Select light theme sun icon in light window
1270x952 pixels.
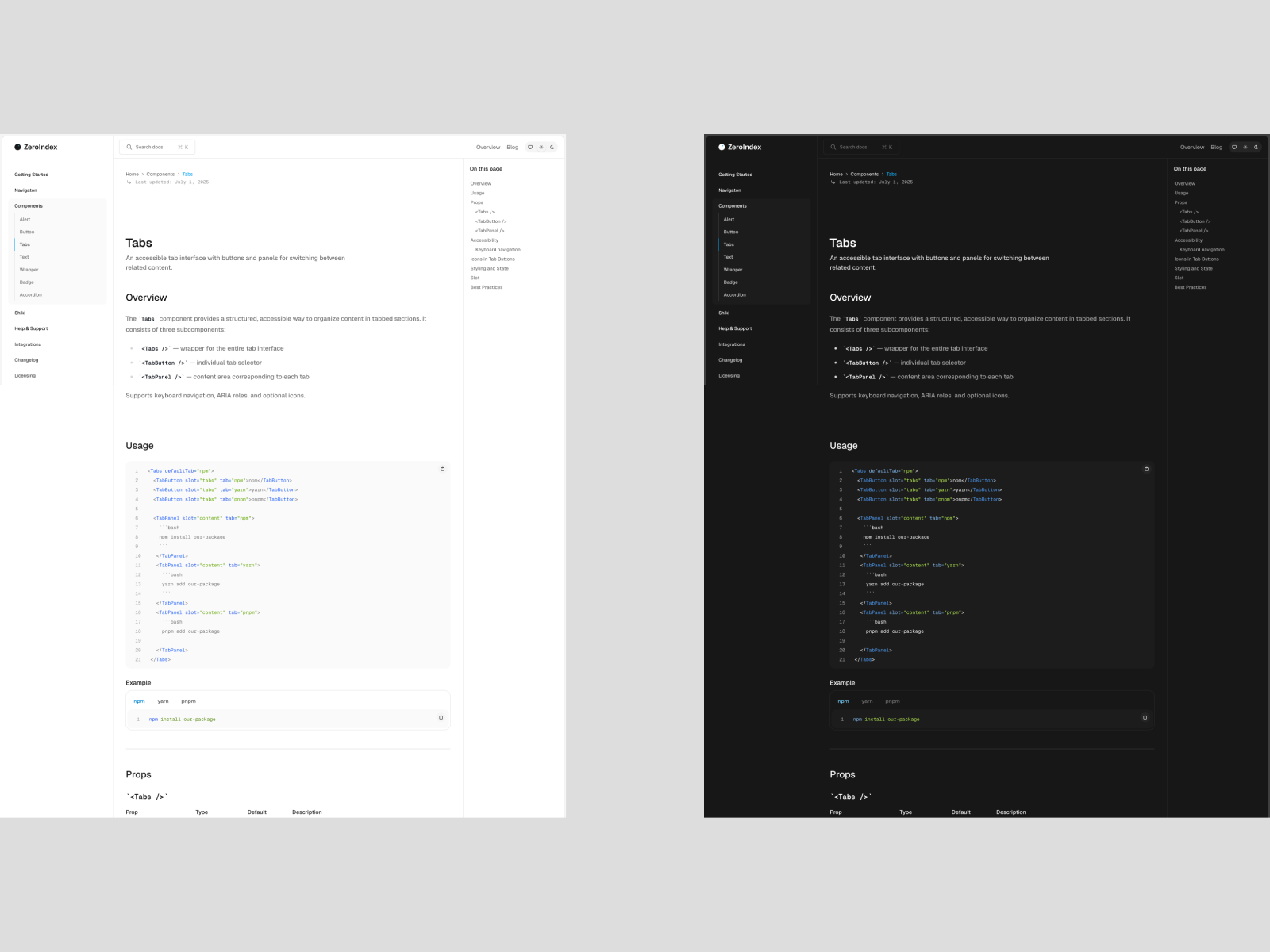[541, 147]
